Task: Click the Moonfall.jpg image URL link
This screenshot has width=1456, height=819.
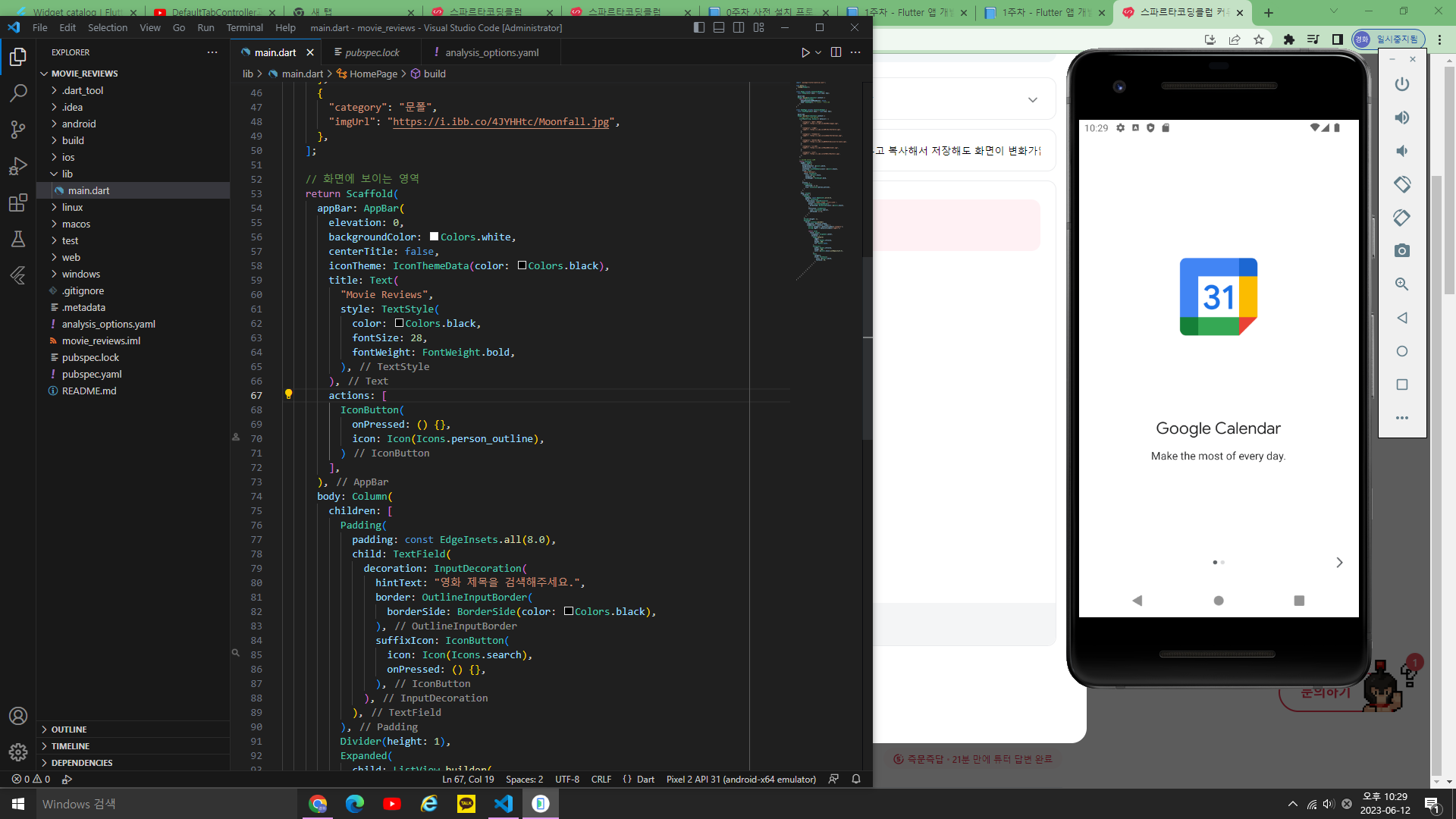Action: point(501,121)
